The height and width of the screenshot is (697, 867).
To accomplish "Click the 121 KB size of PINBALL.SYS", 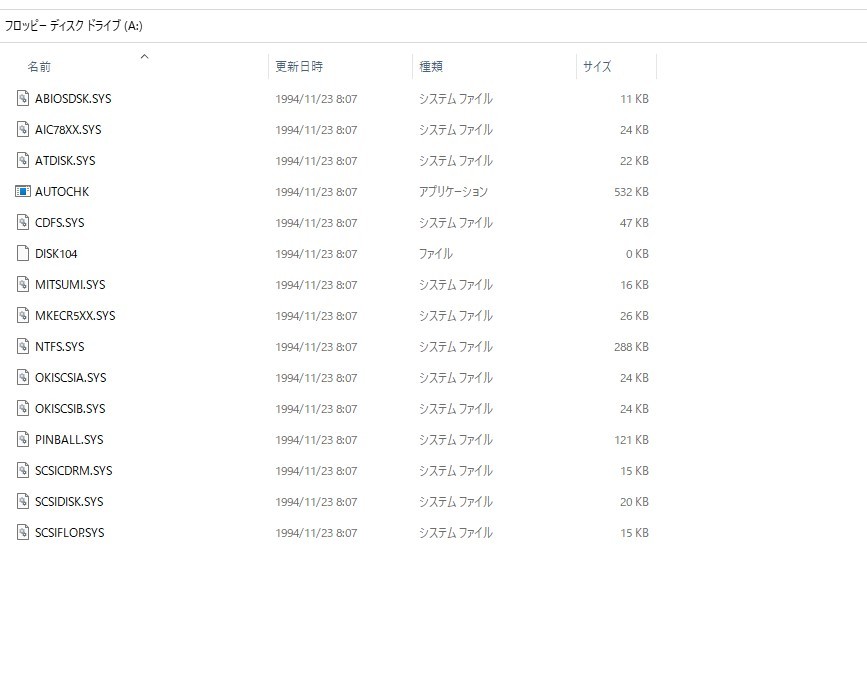I will click(631, 439).
